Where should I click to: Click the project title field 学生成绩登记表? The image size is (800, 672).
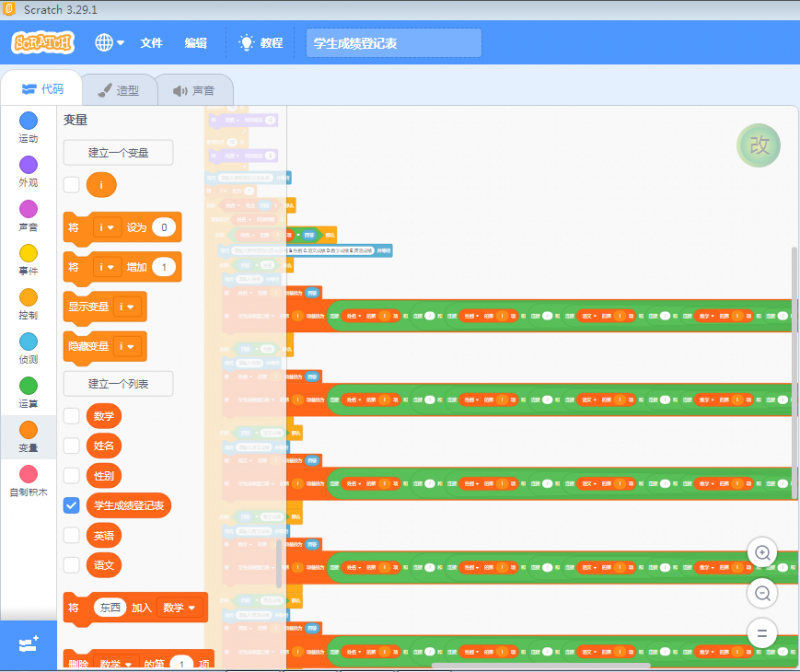pyautogui.click(x=393, y=43)
